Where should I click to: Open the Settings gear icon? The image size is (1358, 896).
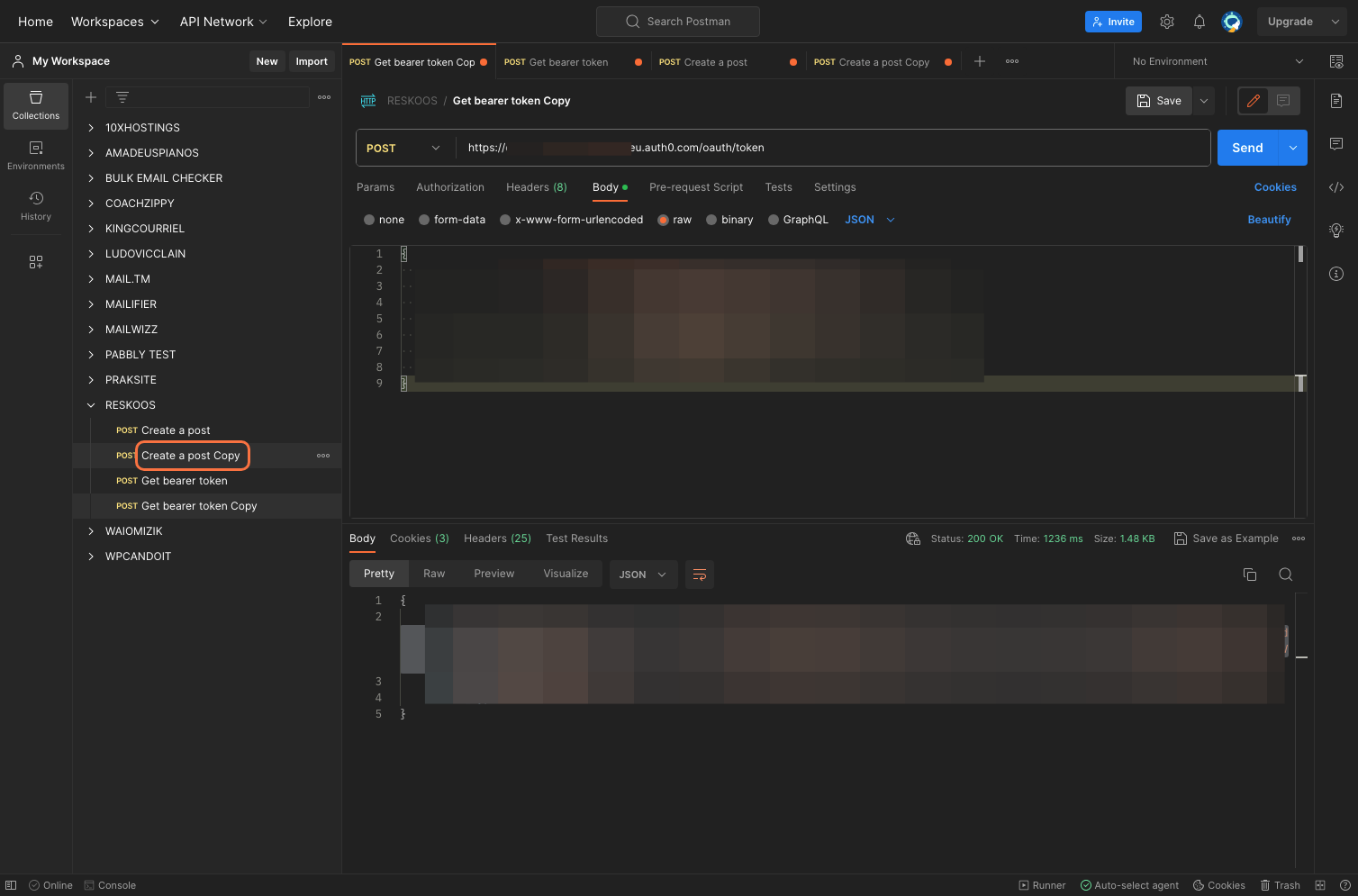1167,22
